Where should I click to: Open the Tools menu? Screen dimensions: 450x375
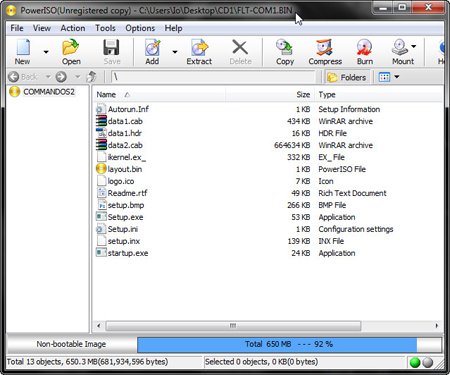[105, 28]
